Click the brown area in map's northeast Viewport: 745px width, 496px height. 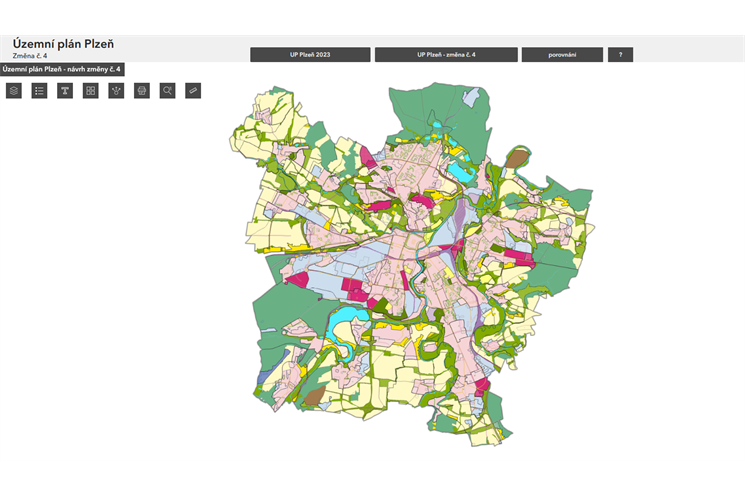point(516,158)
